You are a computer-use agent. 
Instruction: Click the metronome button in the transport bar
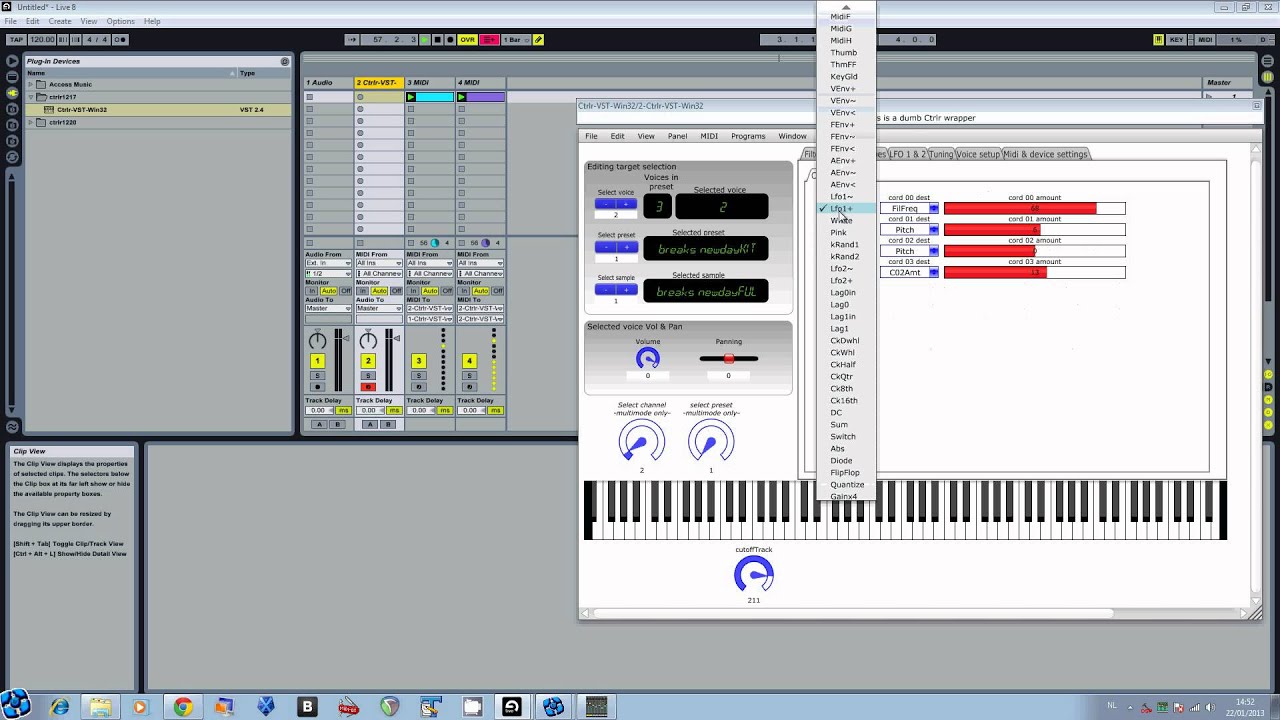point(119,40)
